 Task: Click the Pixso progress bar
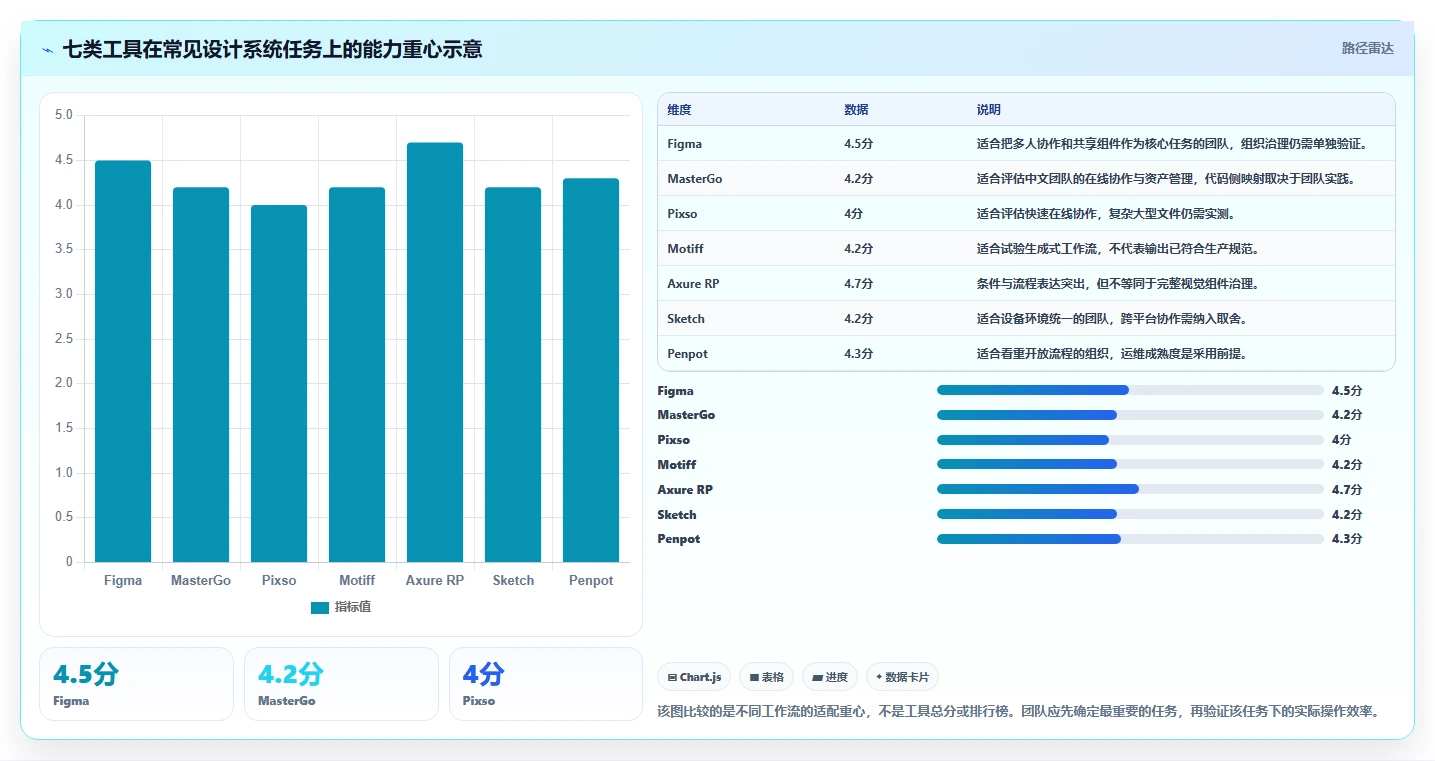click(x=1130, y=440)
